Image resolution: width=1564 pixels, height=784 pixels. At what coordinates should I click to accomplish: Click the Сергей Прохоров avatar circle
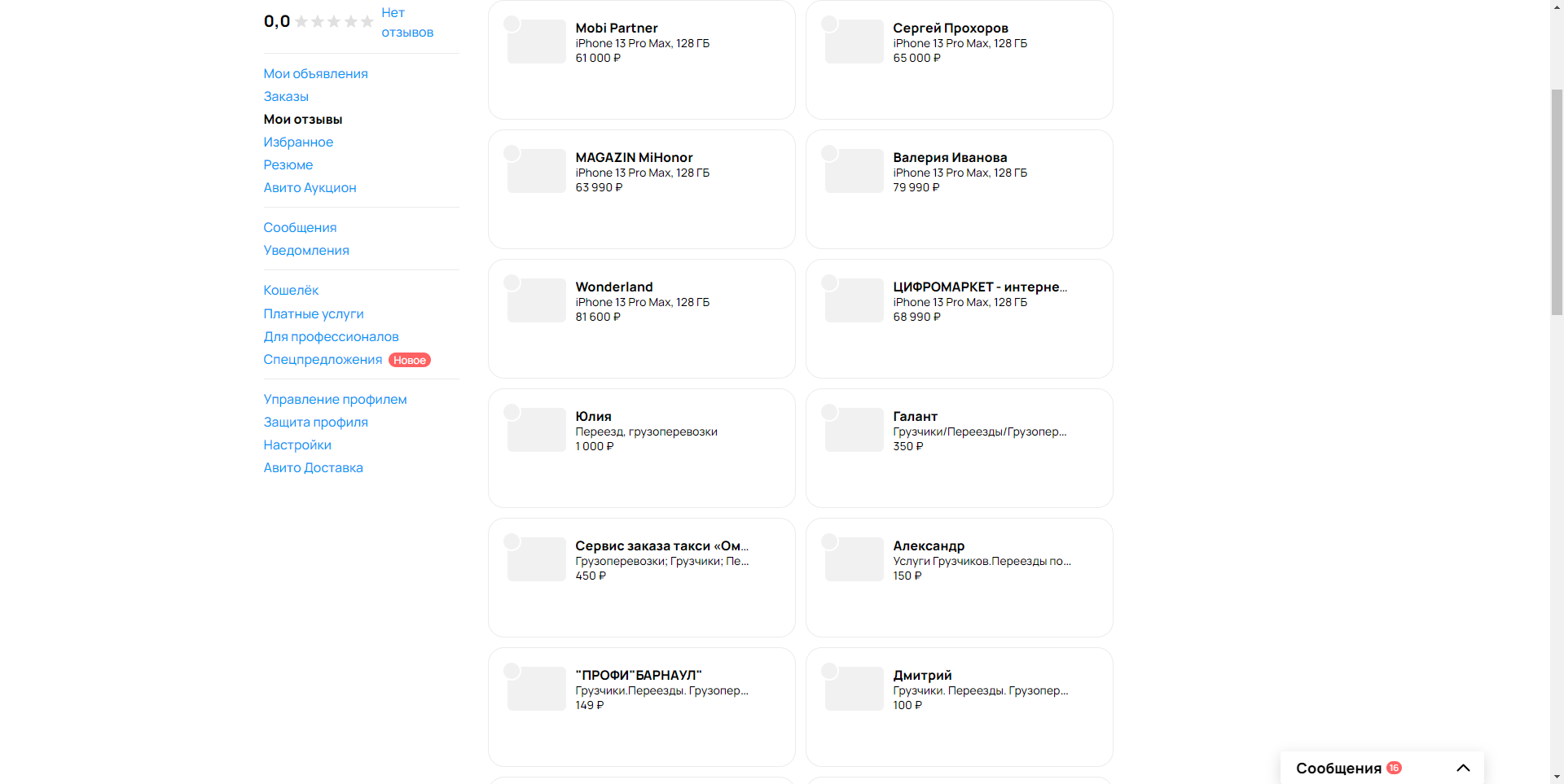(x=829, y=24)
